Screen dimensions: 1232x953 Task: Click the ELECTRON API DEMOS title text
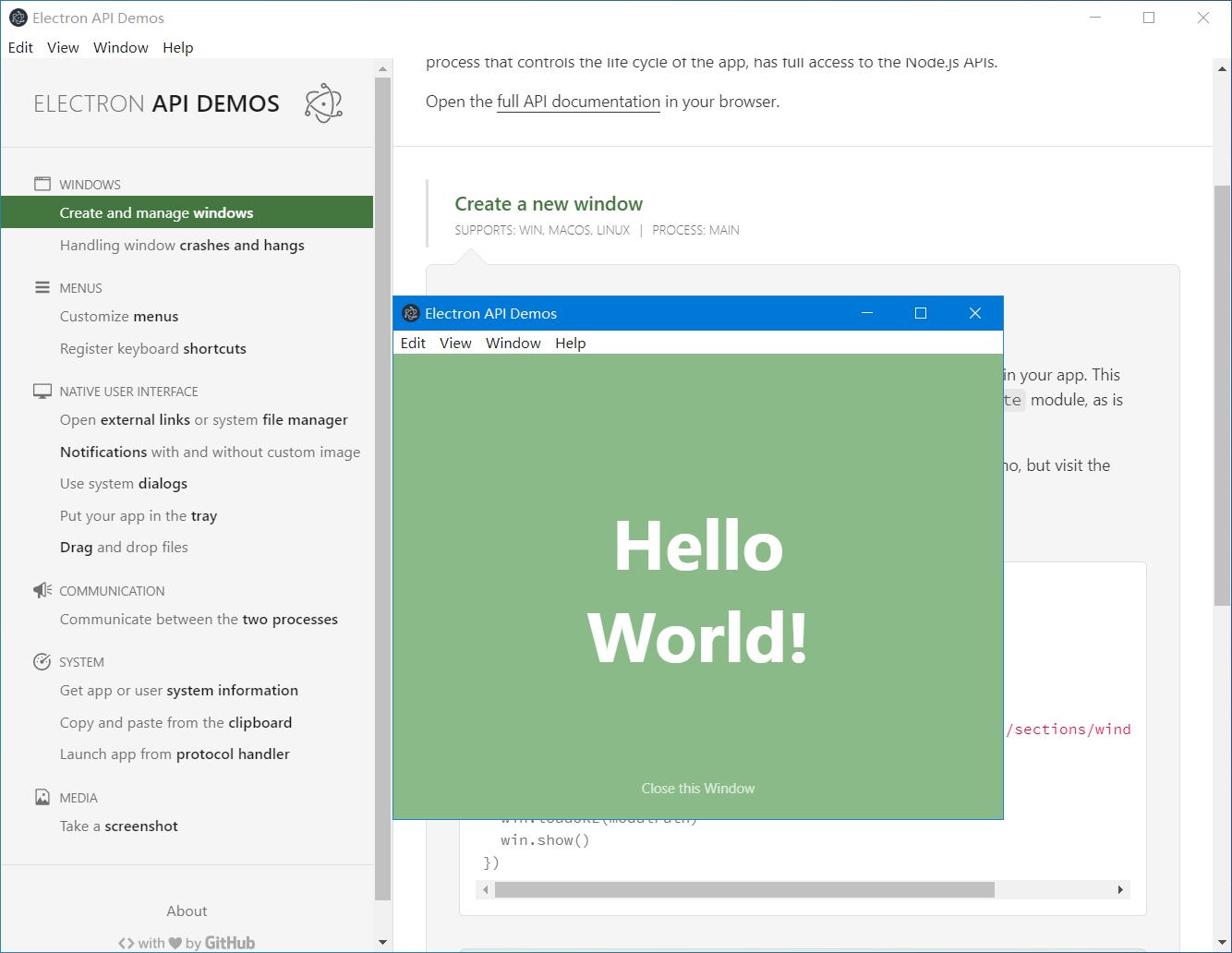click(x=156, y=103)
